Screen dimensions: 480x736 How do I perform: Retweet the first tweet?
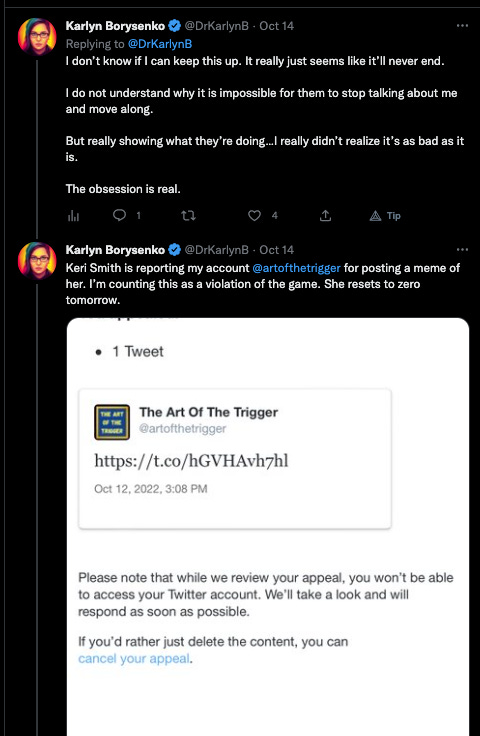click(188, 216)
